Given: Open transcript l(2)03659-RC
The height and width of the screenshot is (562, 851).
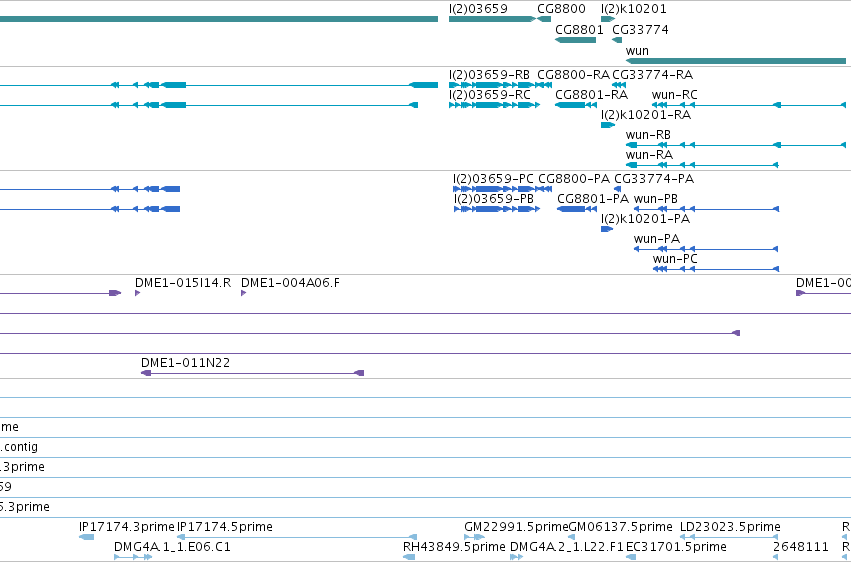Looking at the screenshot, I should (490, 94).
